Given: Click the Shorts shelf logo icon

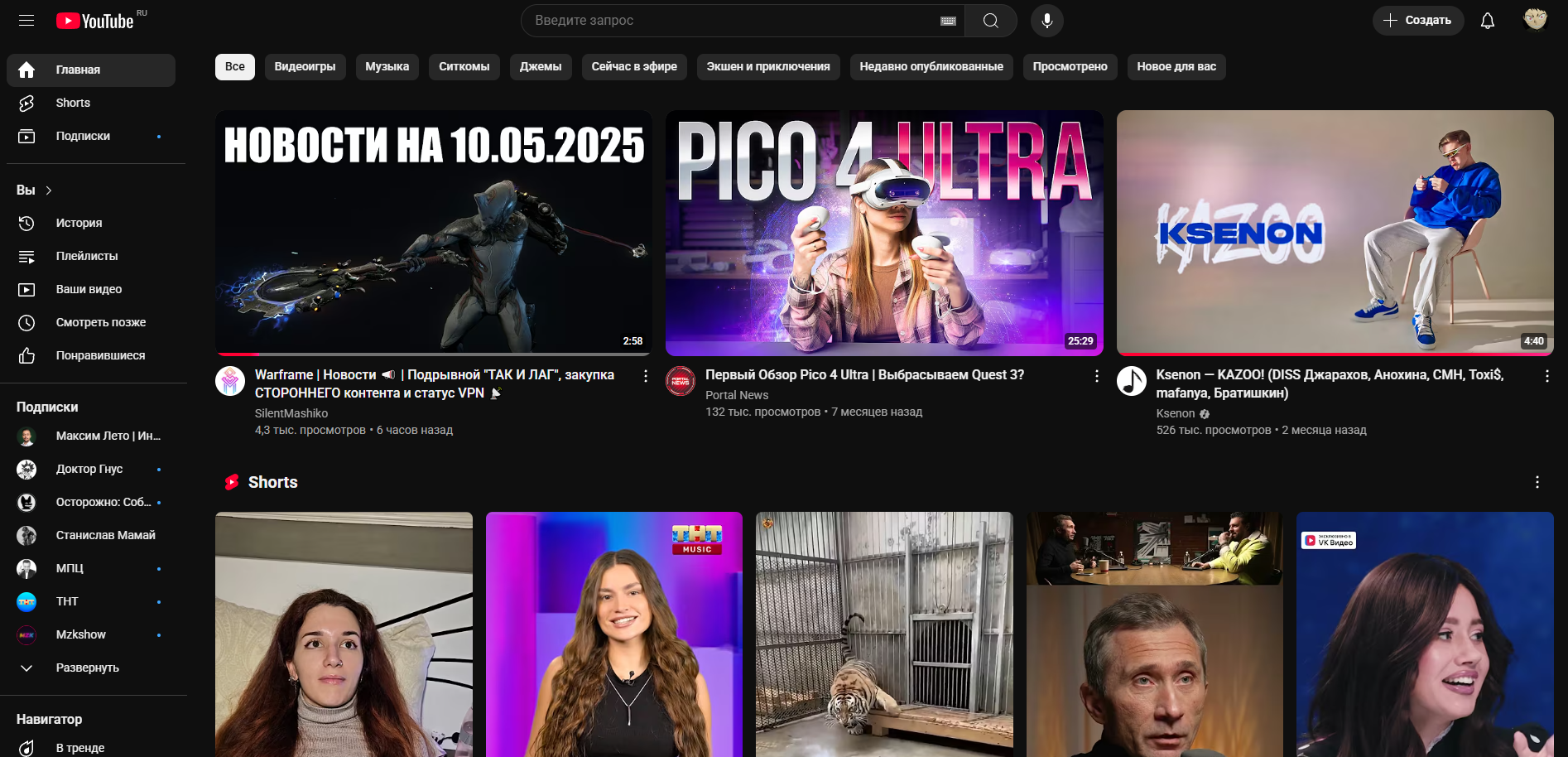Looking at the screenshot, I should 232,482.
